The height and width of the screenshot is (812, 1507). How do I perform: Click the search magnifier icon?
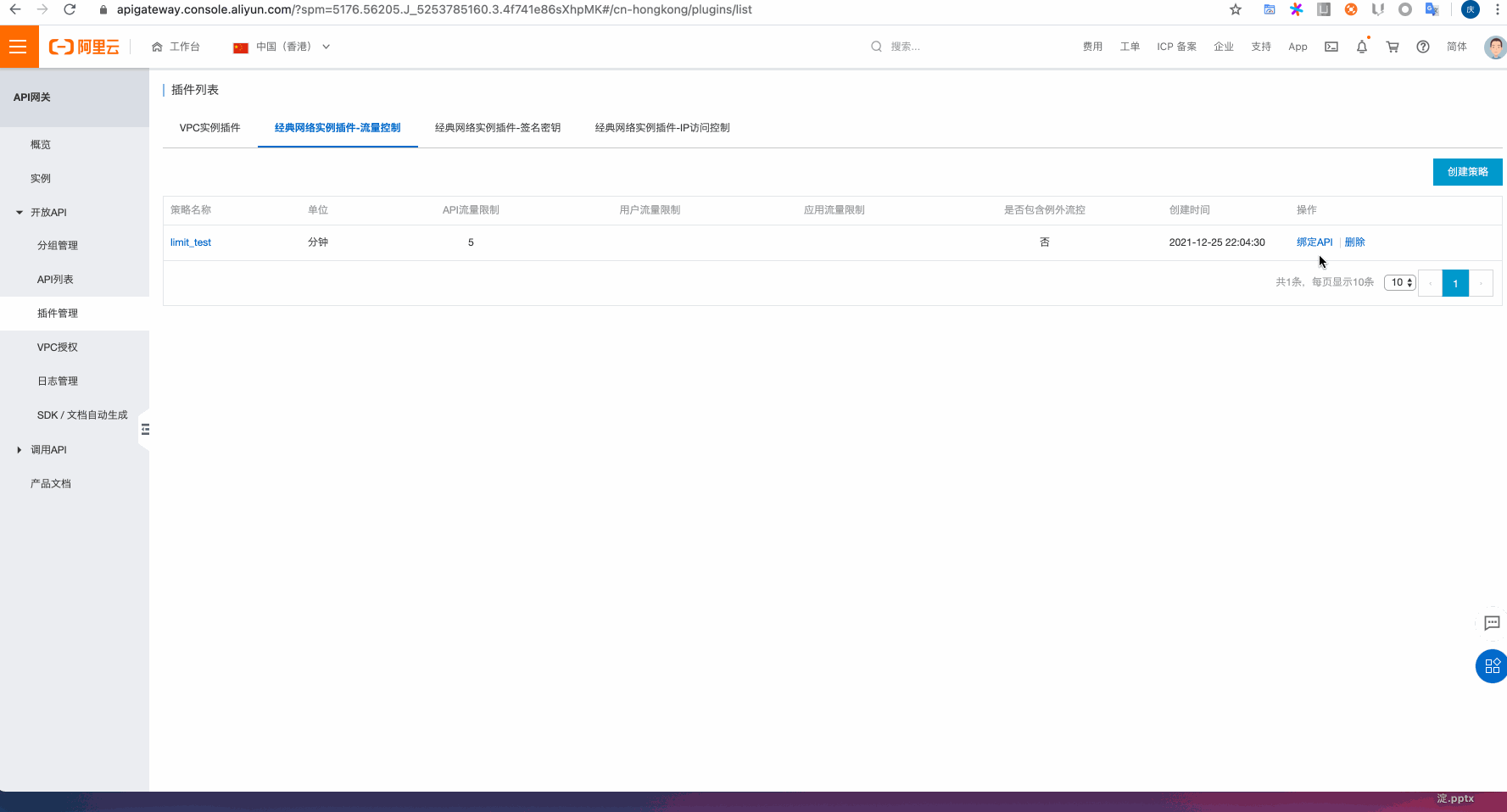tap(876, 47)
